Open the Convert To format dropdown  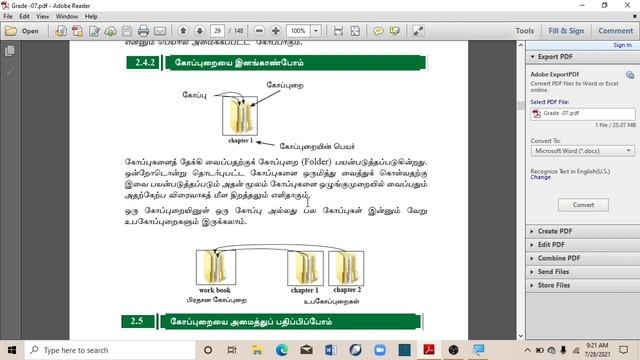583,151
